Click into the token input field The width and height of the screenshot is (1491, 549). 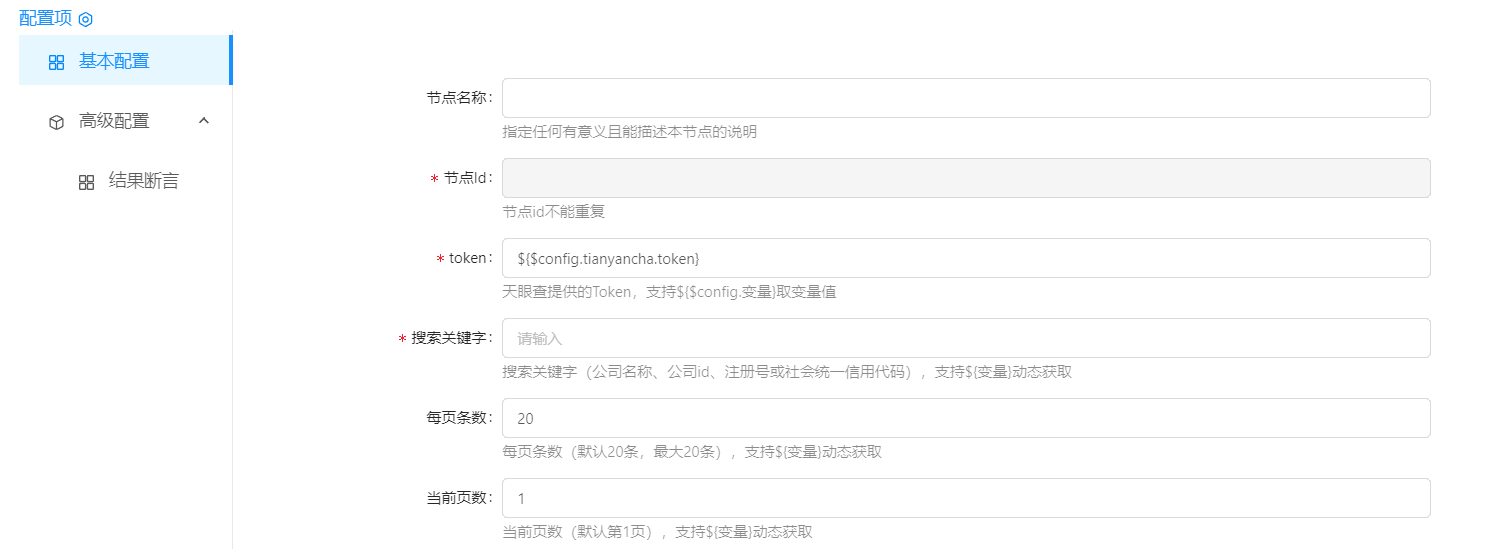pos(965,258)
